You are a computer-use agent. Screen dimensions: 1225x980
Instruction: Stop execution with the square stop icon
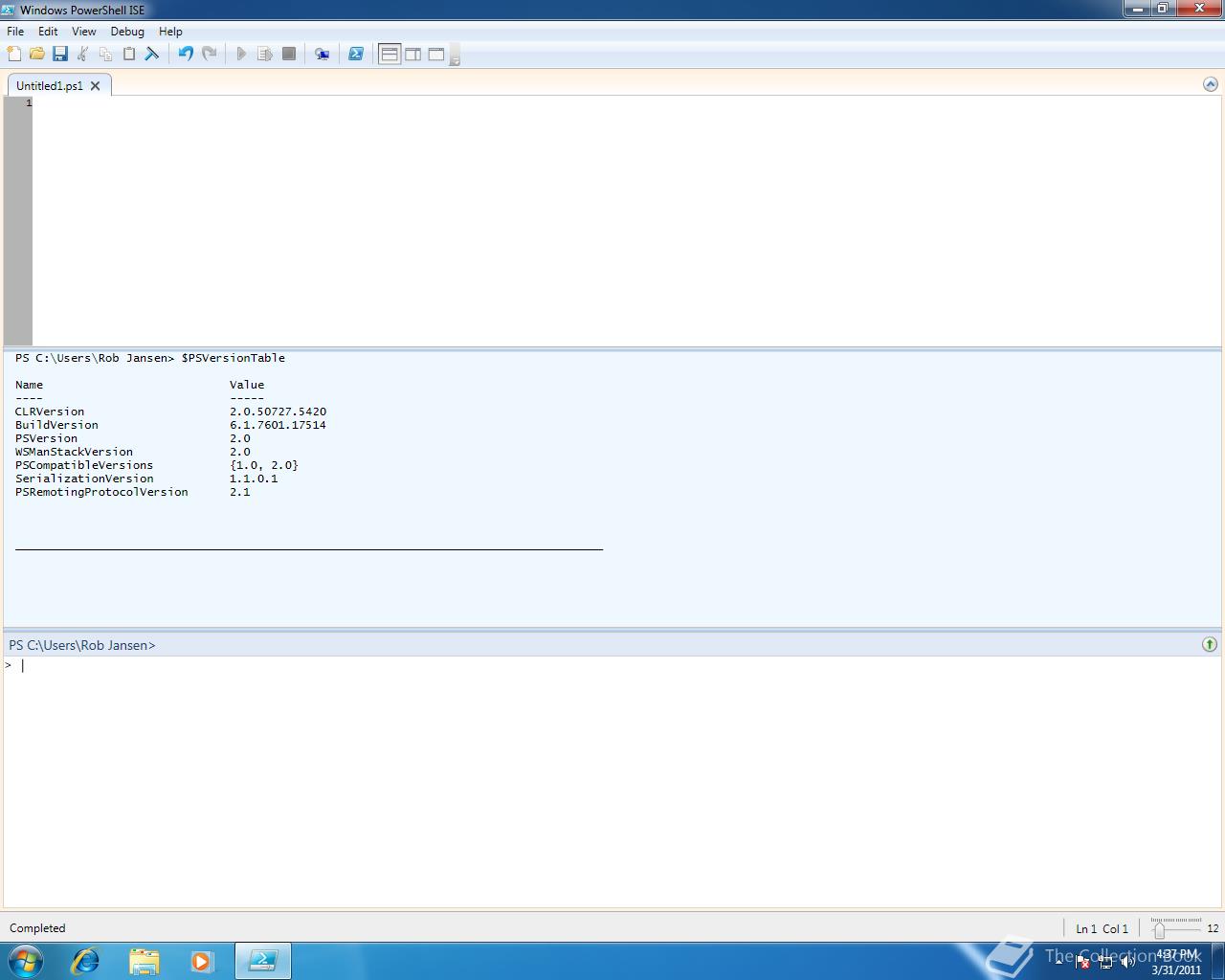click(x=289, y=55)
